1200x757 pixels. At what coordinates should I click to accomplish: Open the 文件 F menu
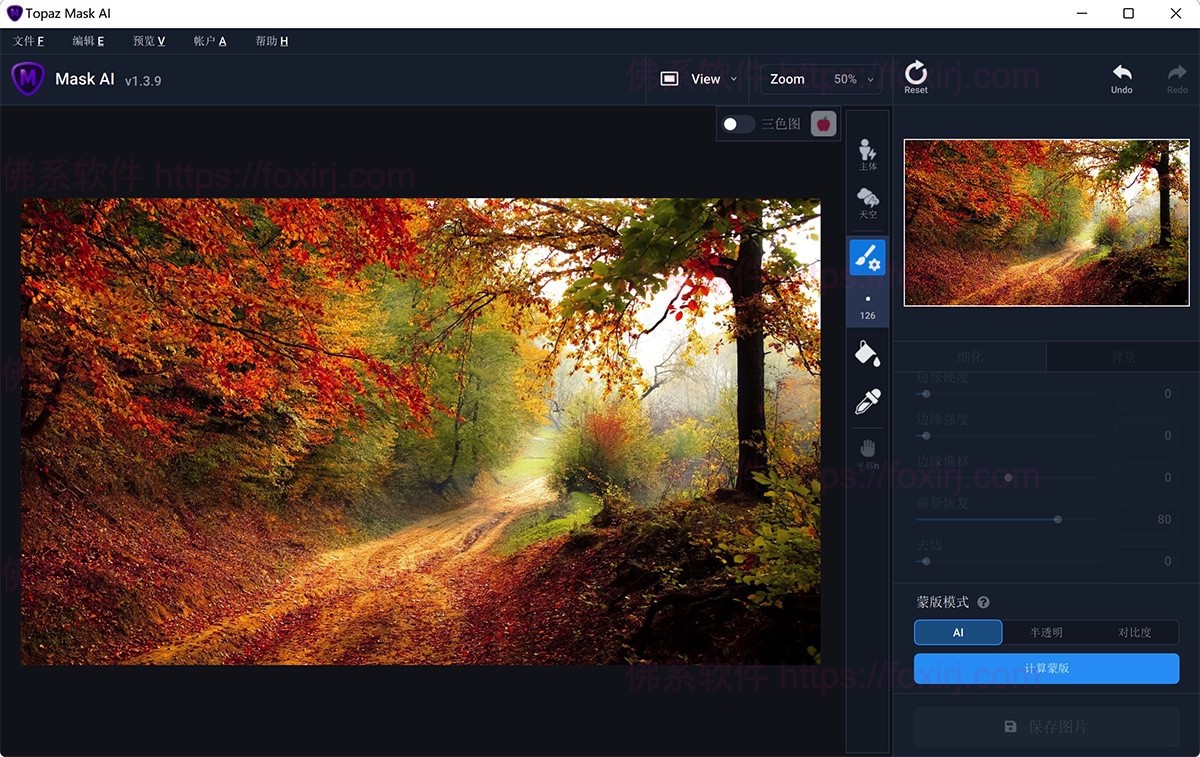coord(28,41)
